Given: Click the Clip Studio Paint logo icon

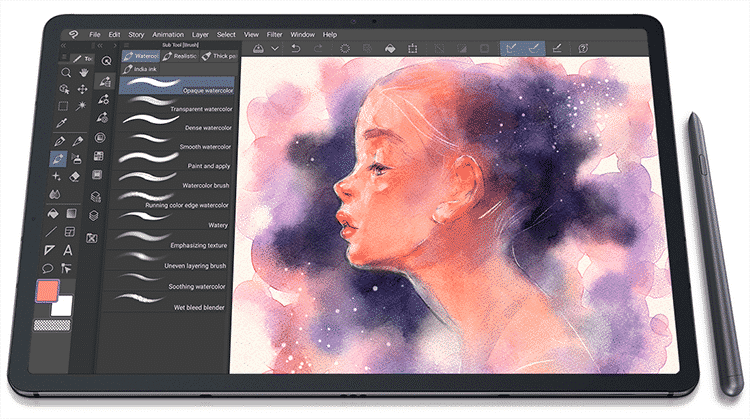Looking at the screenshot, I should point(73,34).
